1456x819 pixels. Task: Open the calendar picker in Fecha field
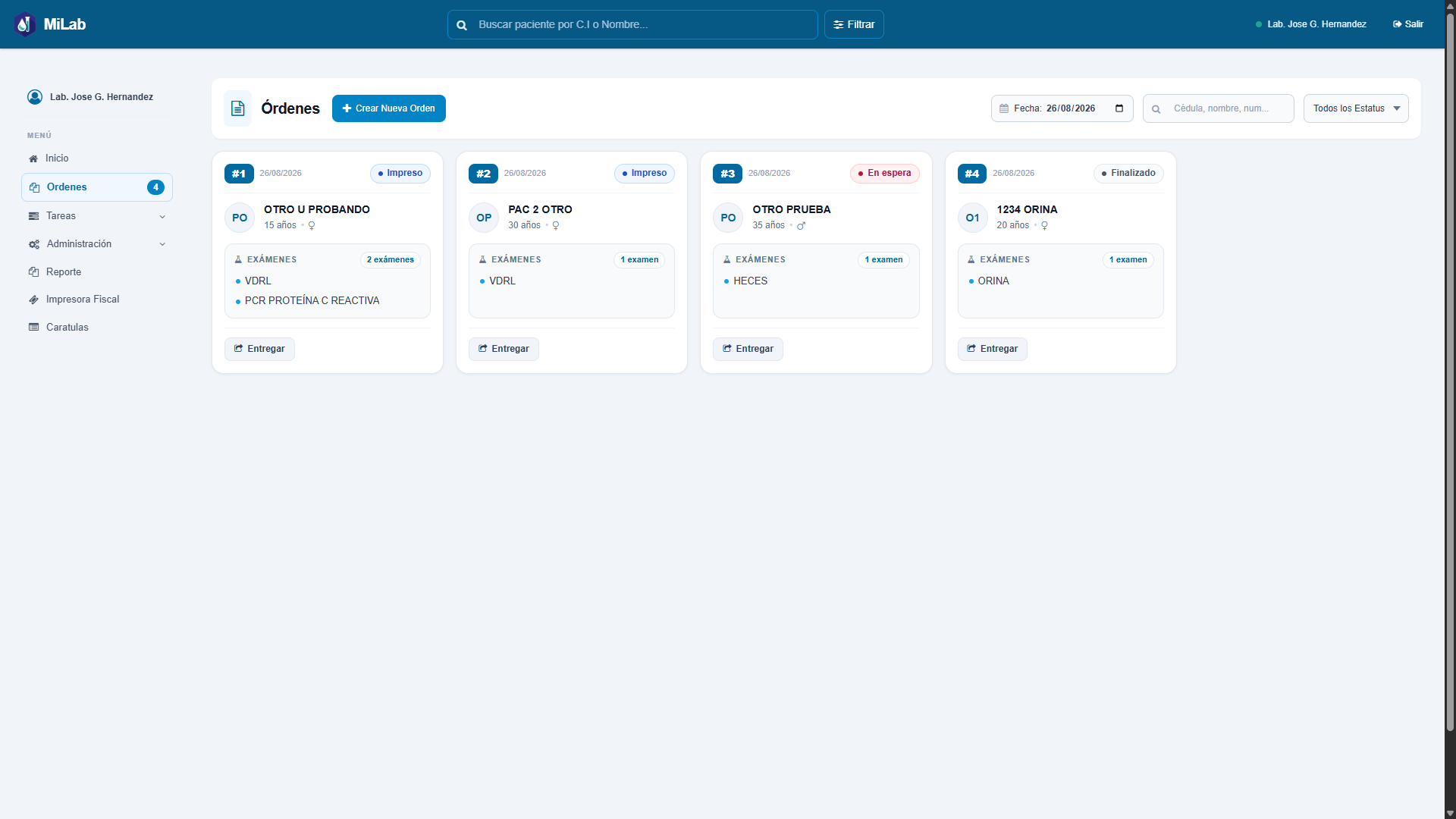tap(1119, 108)
